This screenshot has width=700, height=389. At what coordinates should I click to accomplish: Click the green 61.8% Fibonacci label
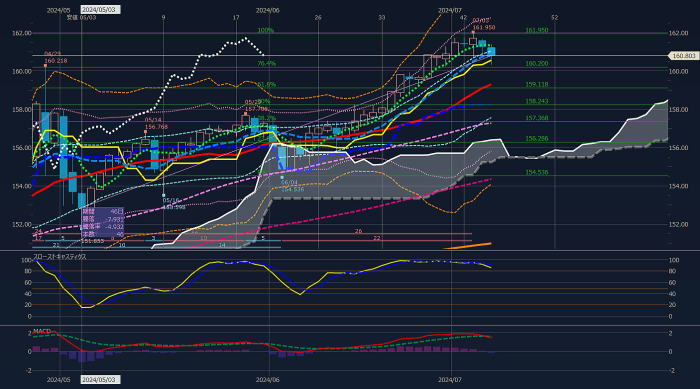(x=267, y=84)
